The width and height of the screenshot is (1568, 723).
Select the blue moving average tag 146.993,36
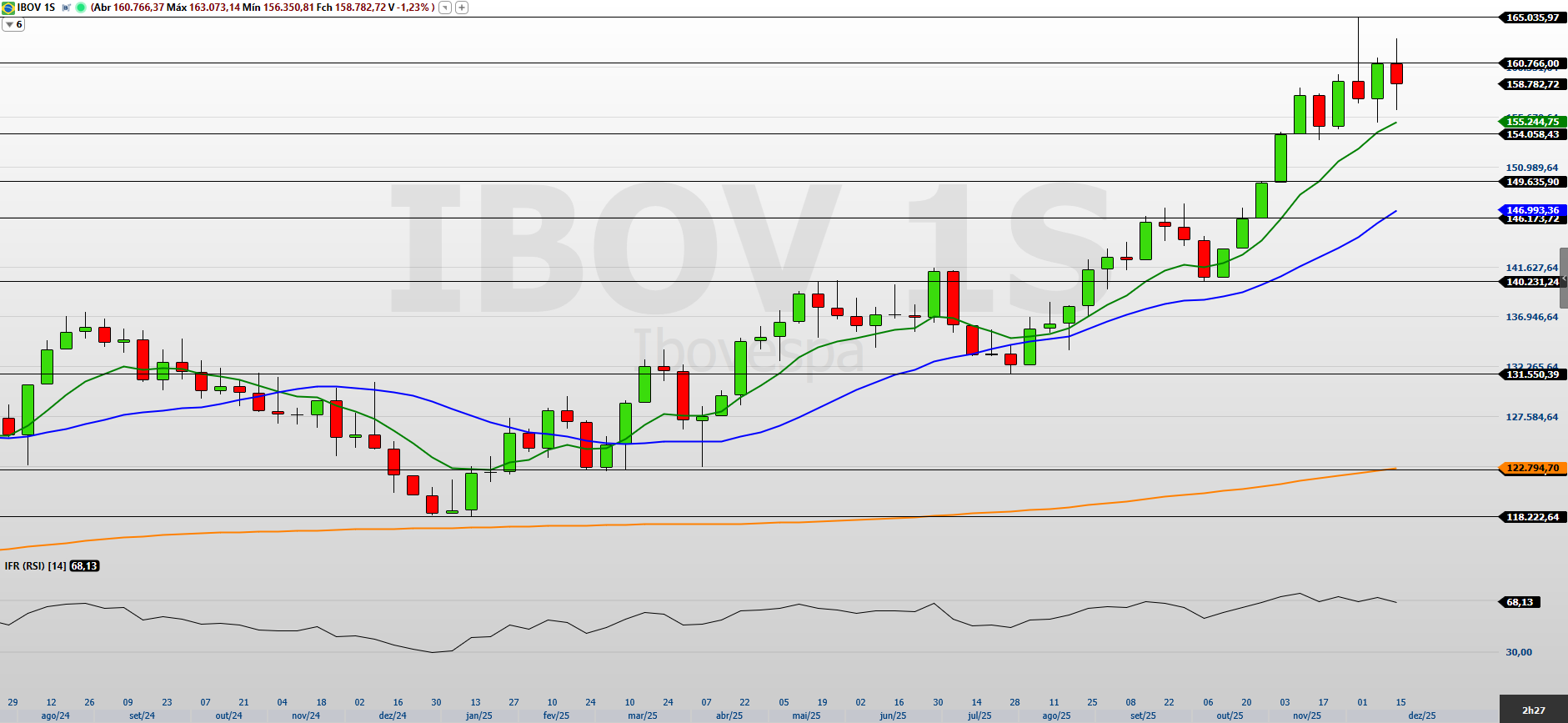[x=1532, y=210]
